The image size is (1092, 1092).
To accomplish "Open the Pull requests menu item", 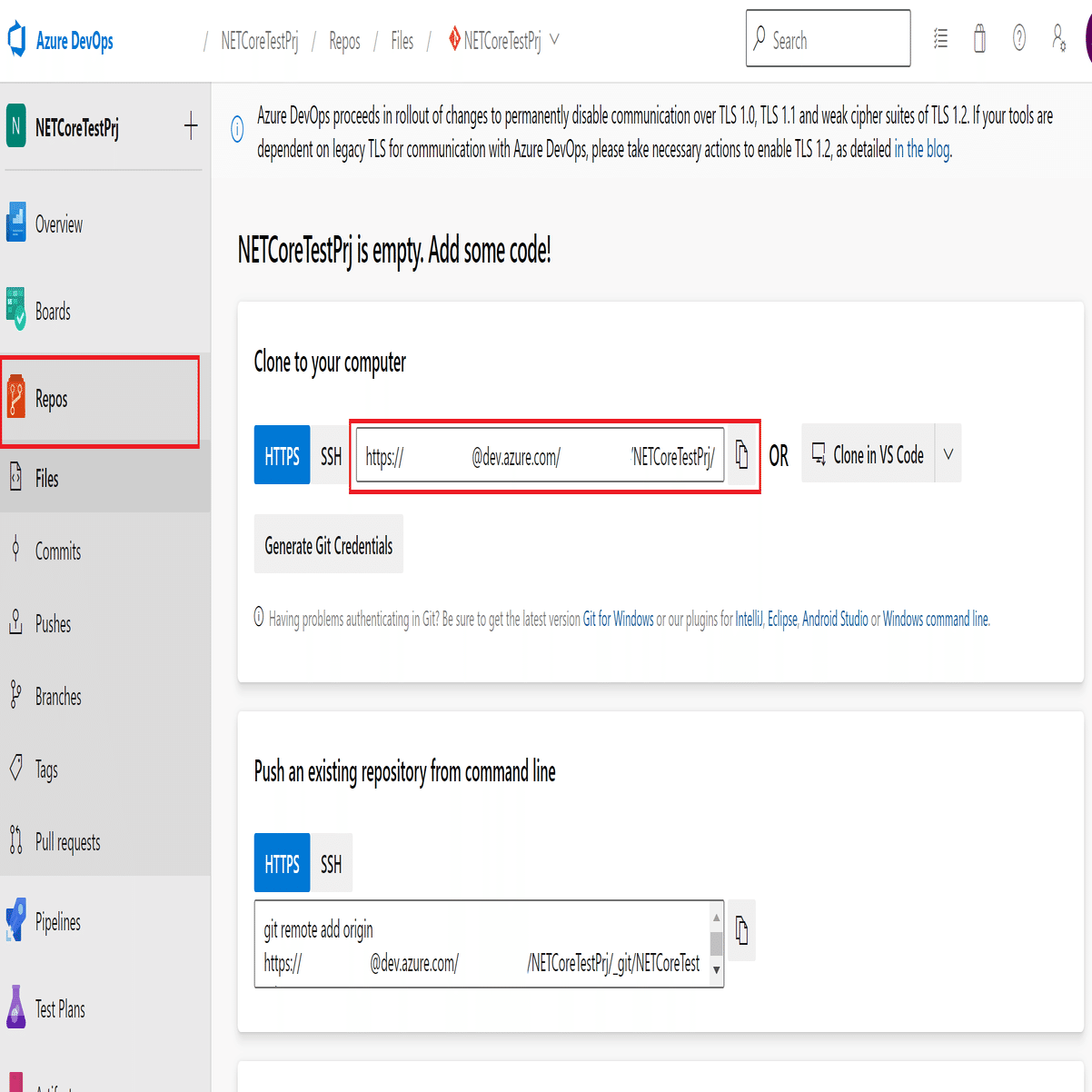I will pos(105,841).
